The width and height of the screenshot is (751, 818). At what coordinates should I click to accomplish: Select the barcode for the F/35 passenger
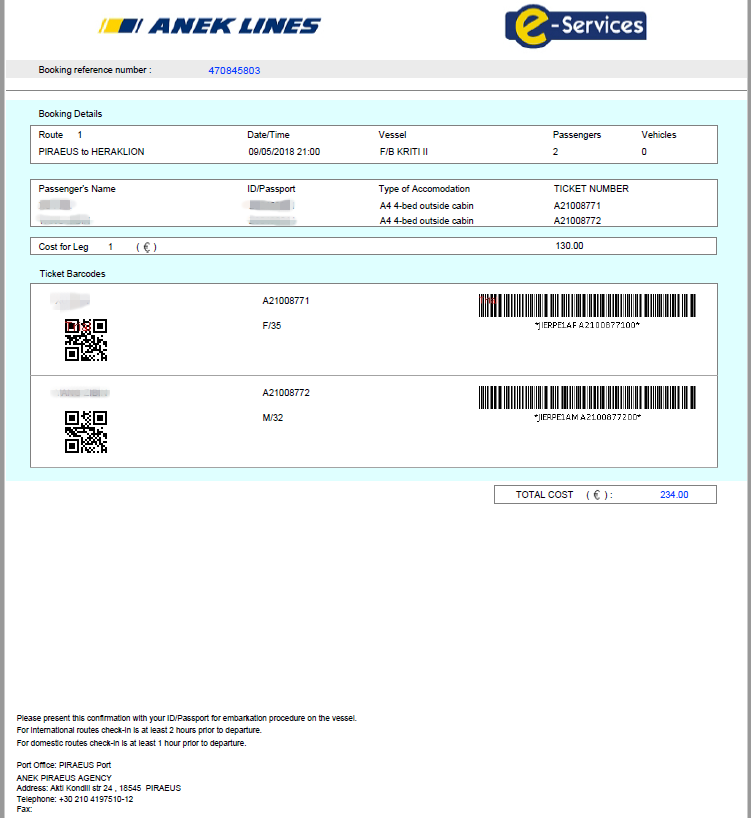pyautogui.click(x=587, y=305)
